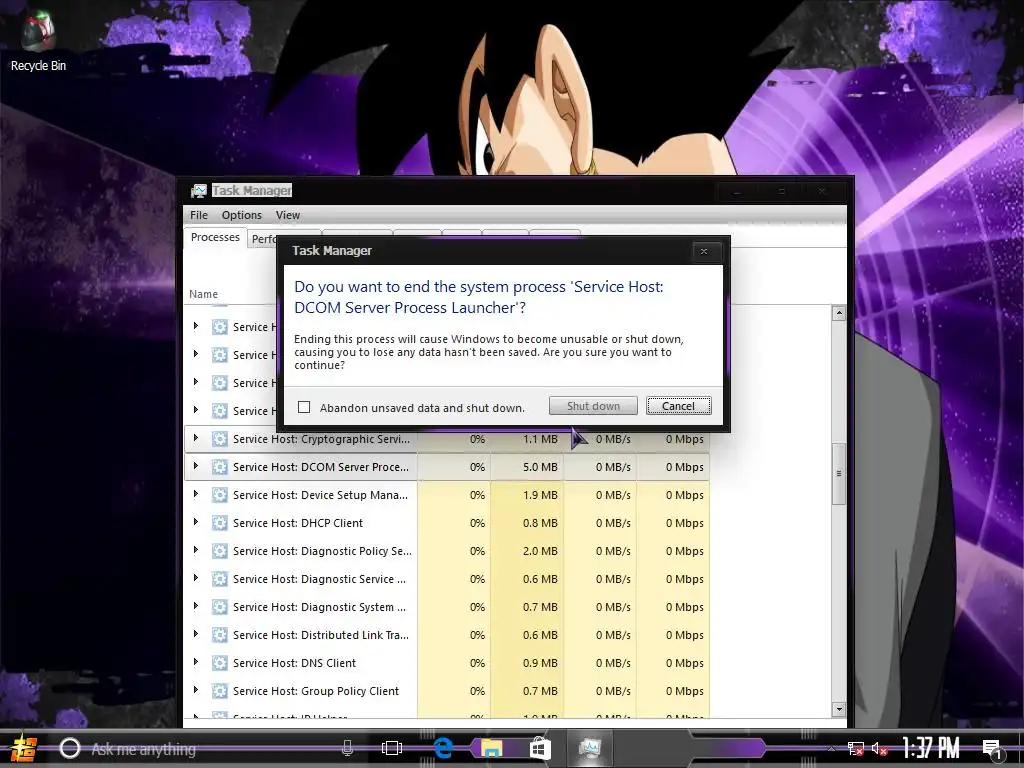Switch to the Performance tab
1024x768 pixels.
[264, 239]
